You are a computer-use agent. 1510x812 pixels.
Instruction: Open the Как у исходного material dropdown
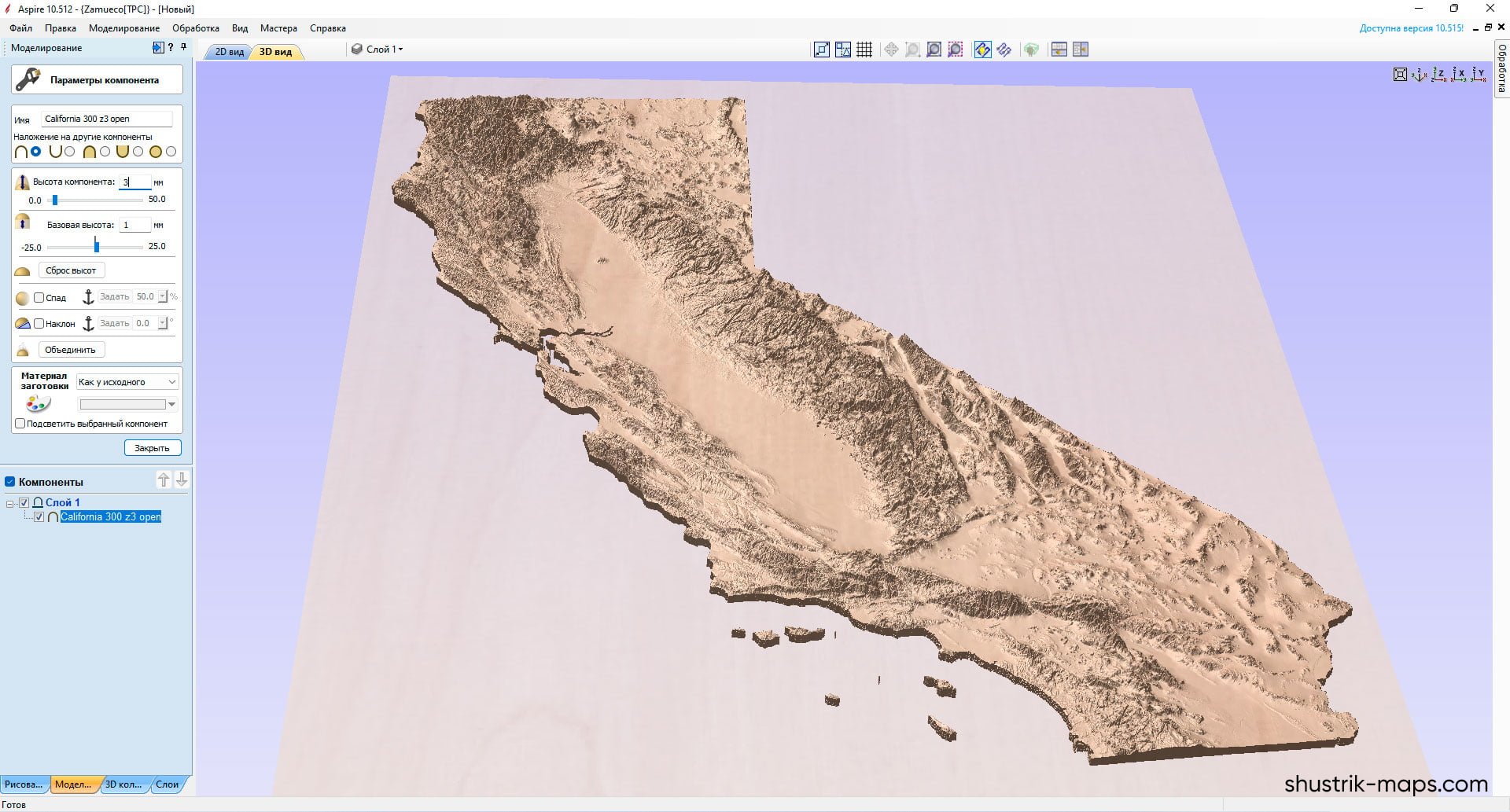(127, 382)
